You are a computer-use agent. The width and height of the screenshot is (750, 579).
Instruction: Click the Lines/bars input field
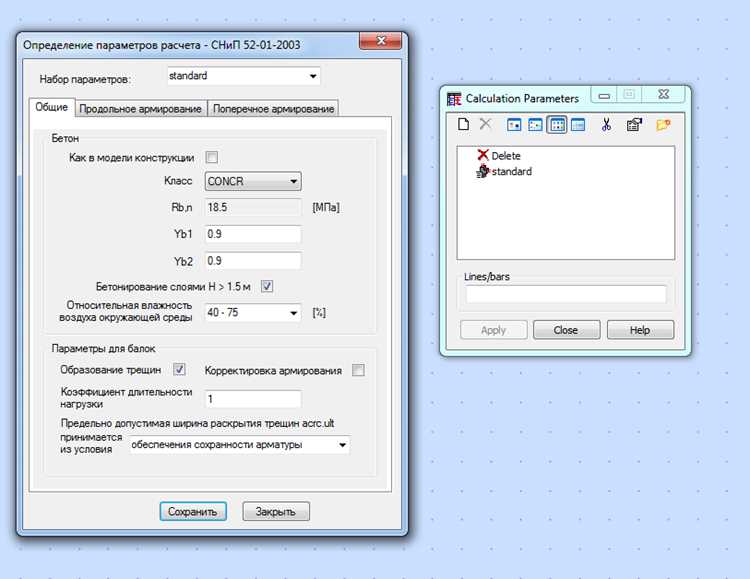[x=566, y=294]
